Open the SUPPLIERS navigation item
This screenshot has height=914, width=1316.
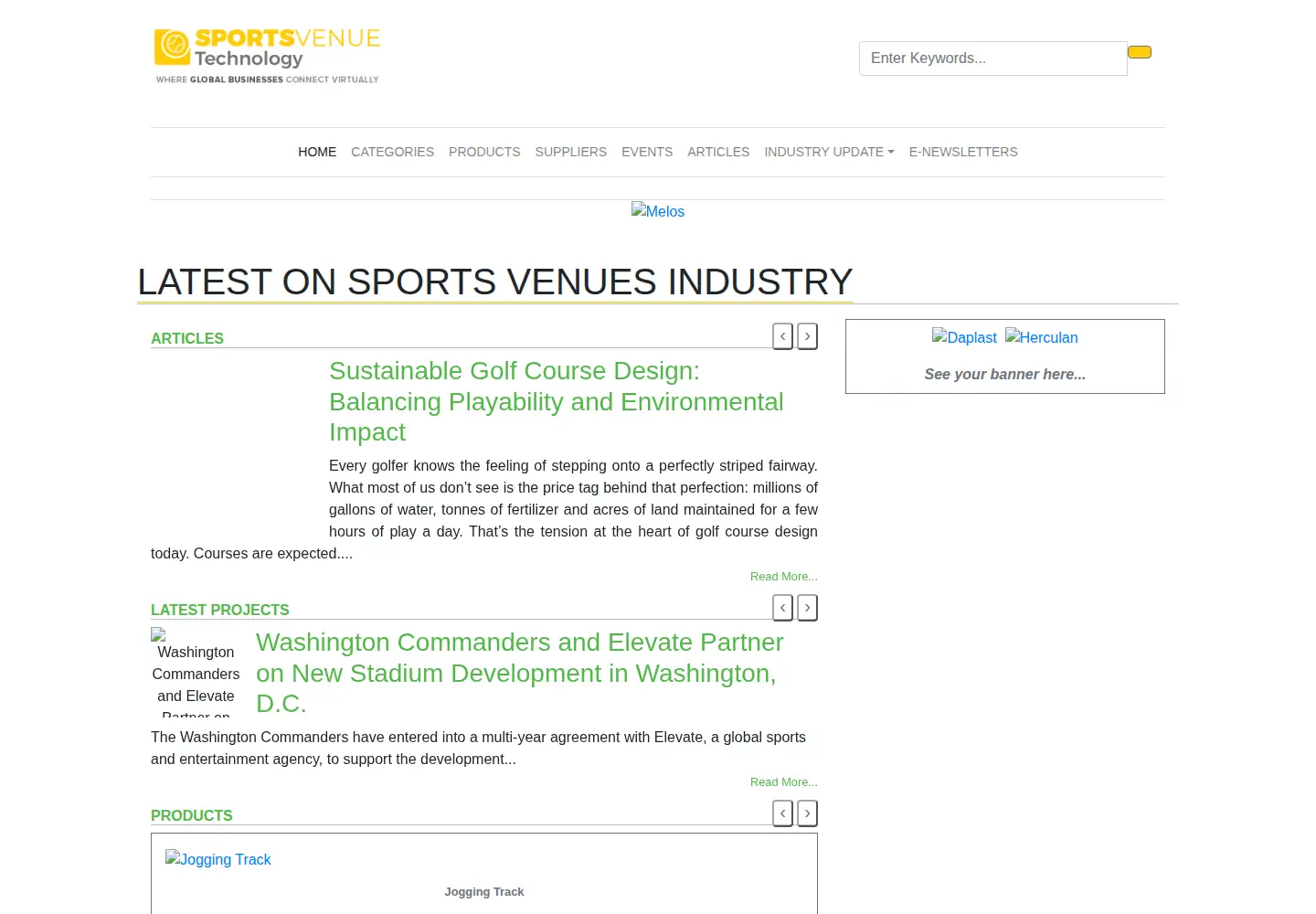571,152
